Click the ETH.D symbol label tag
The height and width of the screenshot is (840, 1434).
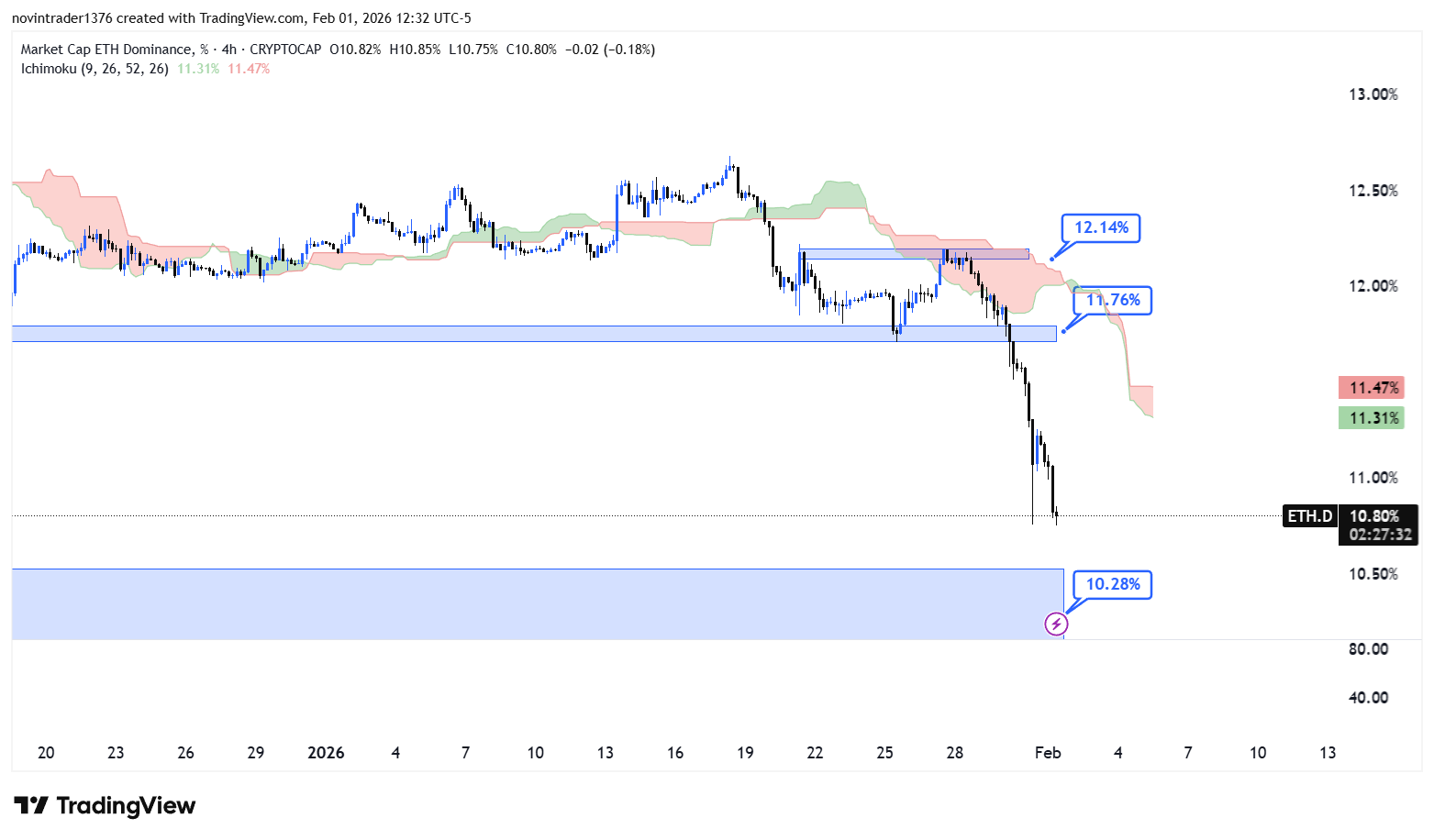(x=1309, y=516)
